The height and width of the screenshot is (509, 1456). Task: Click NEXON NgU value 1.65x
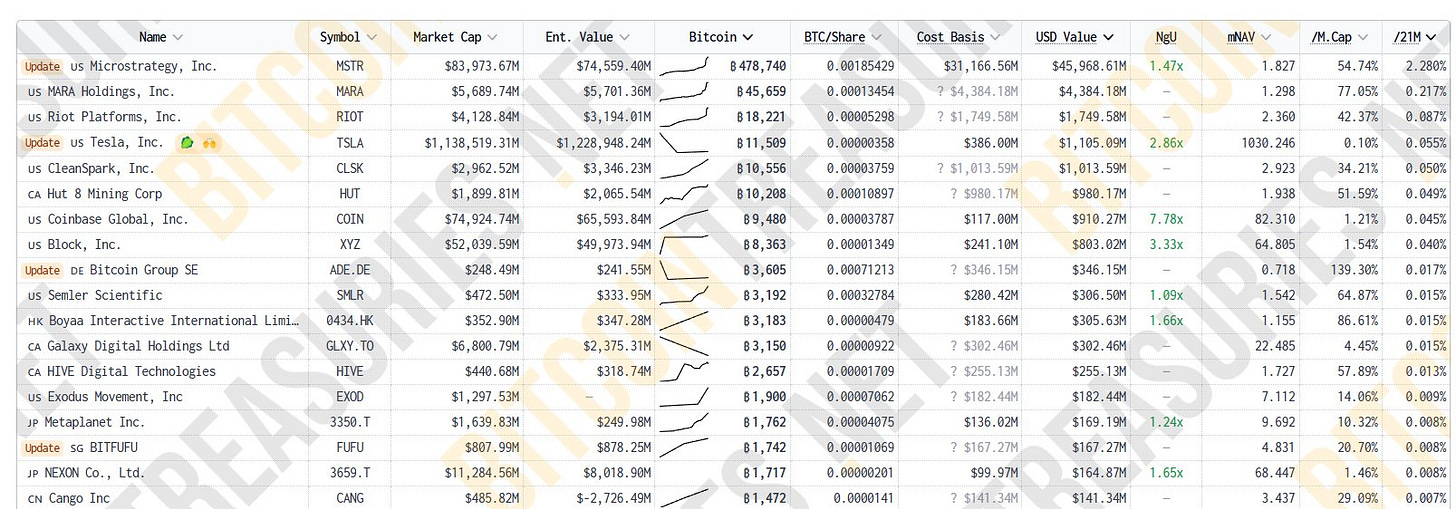[x=1166, y=473]
